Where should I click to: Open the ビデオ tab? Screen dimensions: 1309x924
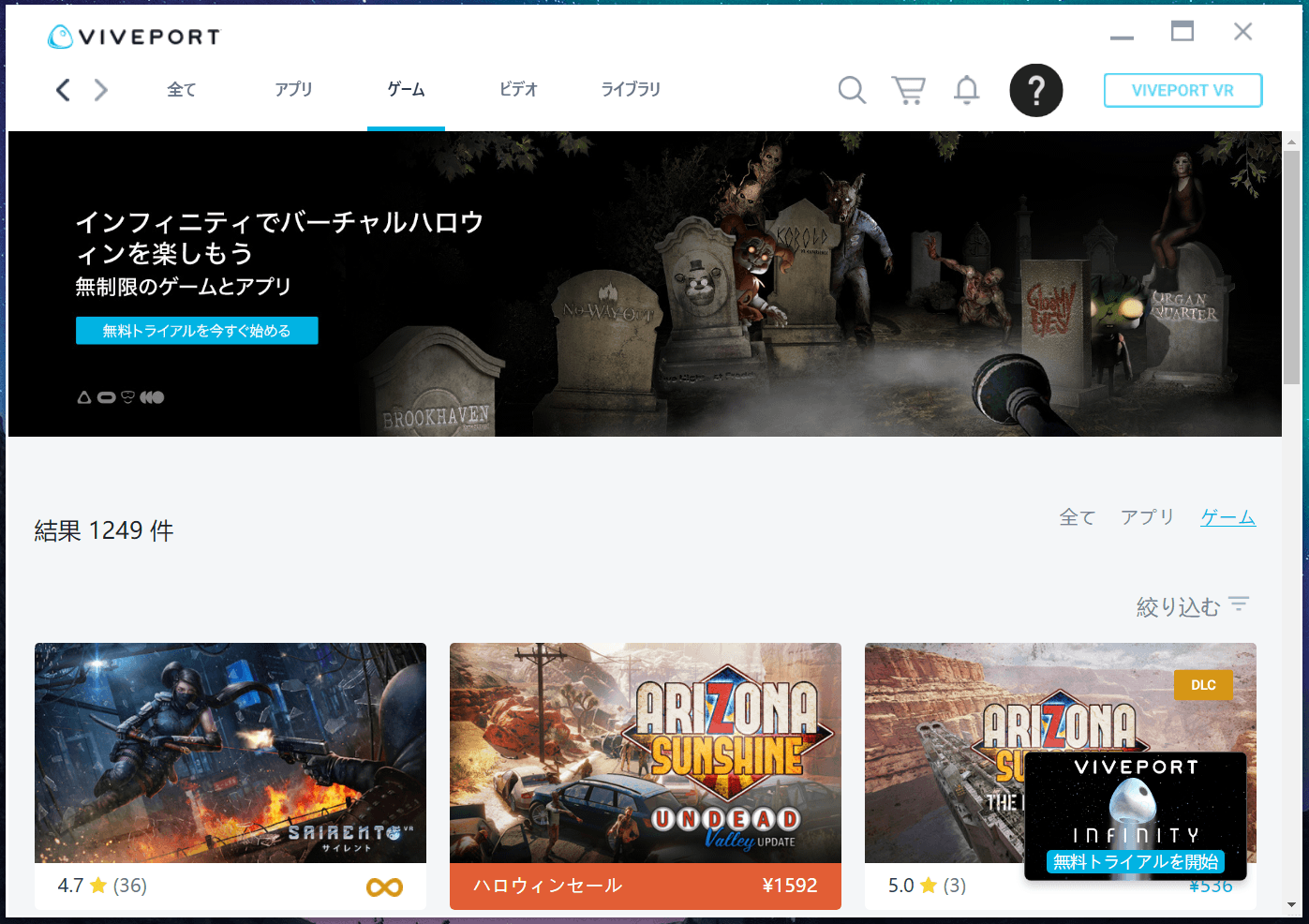[518, 89]
